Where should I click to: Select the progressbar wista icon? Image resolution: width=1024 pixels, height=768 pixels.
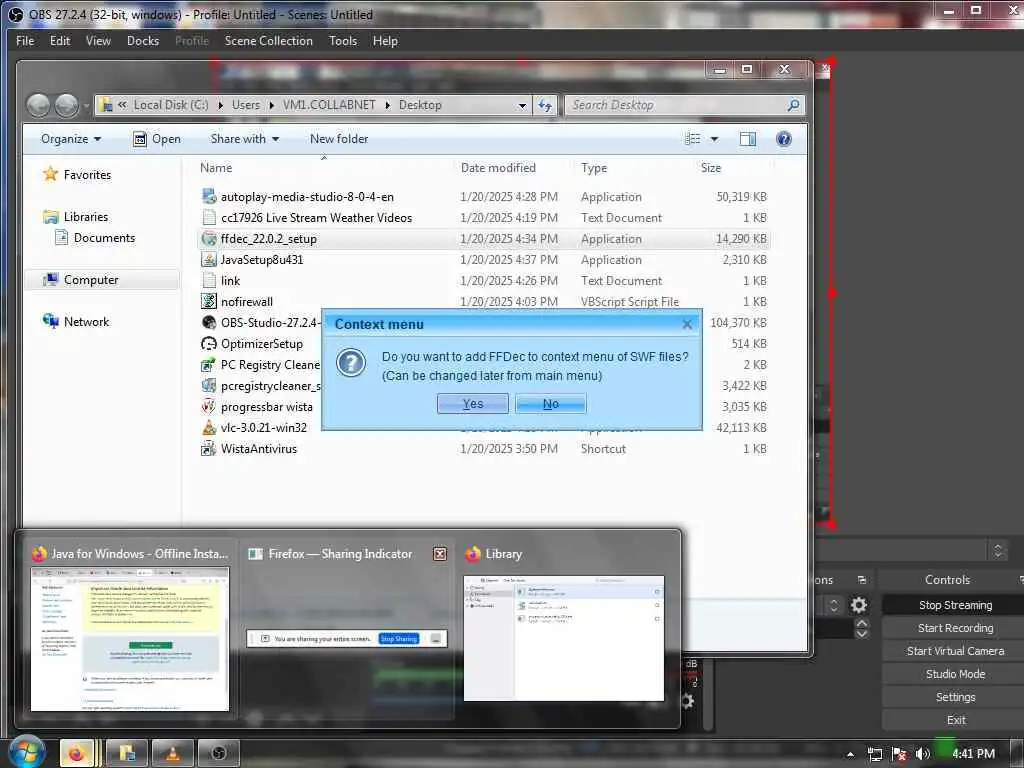coord(209,406)
